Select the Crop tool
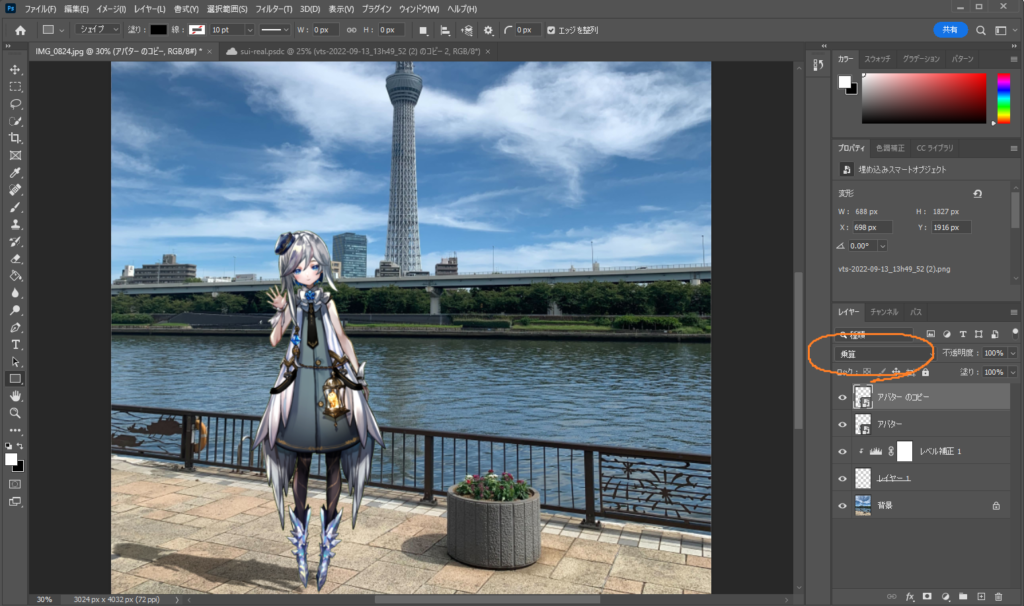 tap(16, 138)
